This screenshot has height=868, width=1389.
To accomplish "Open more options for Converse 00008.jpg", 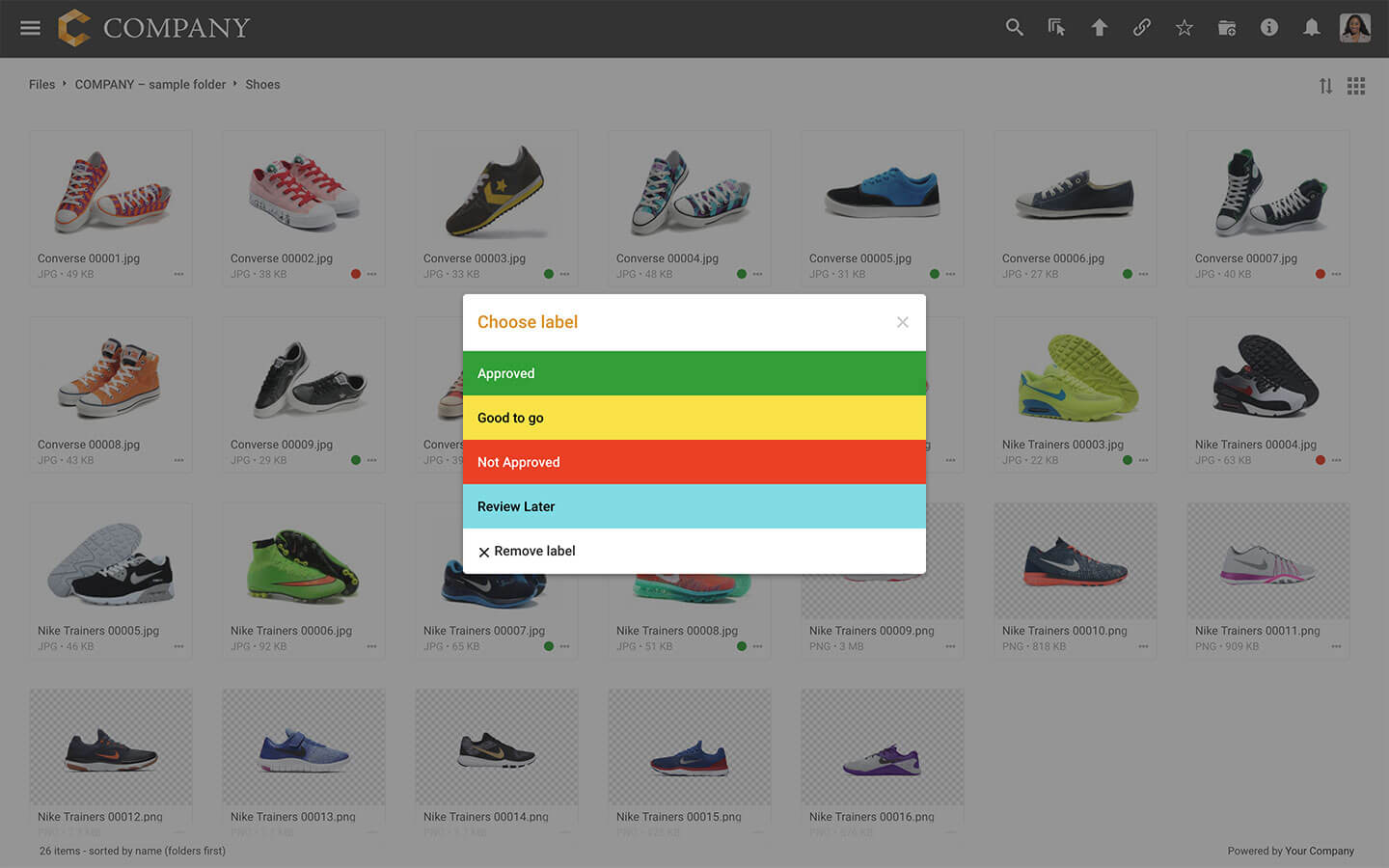I will 178,460.
